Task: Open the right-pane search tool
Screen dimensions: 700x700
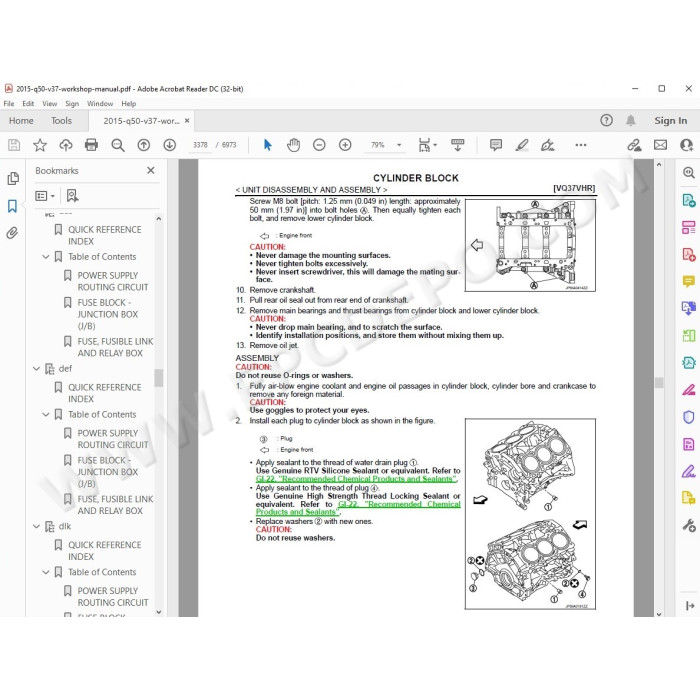Action: click(x=689, y=173)
